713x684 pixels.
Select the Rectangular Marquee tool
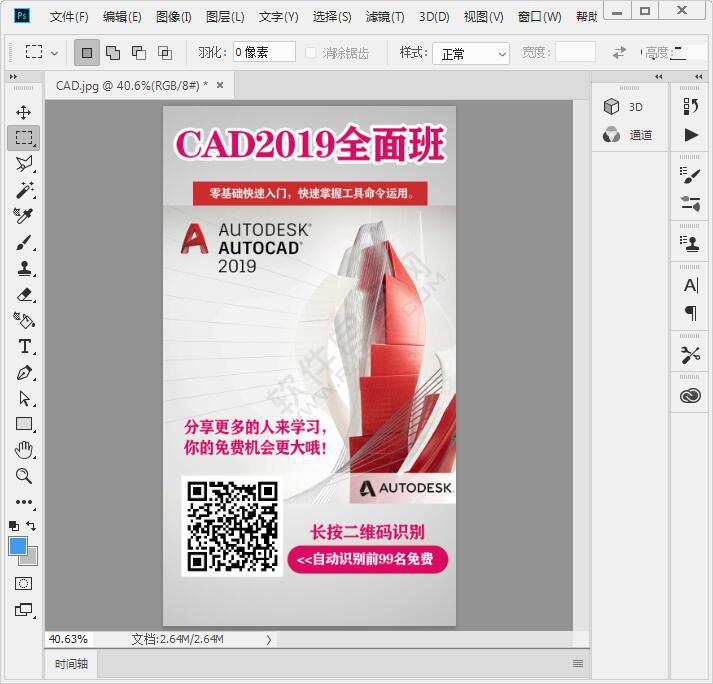[24, 137]
